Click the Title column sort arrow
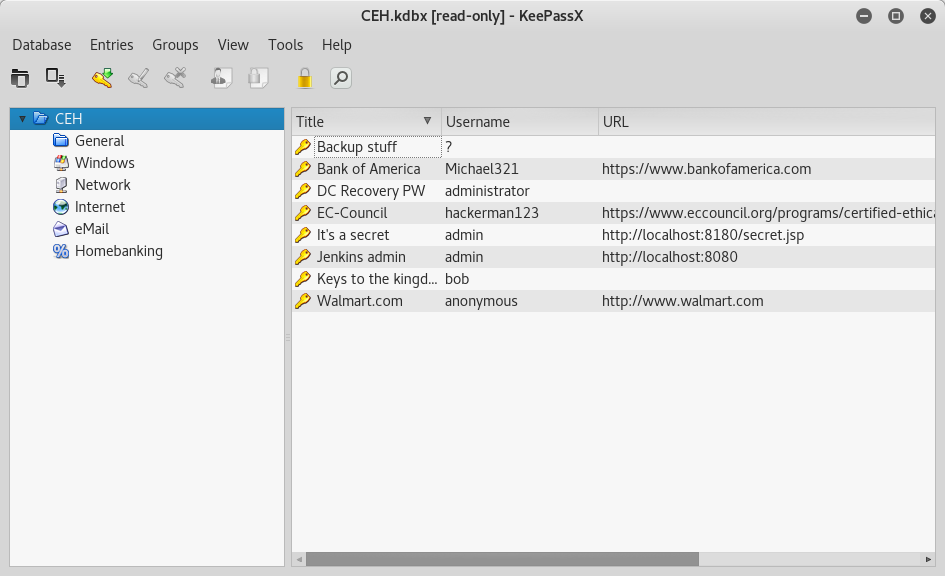945x576 pixels. [428, 121]
